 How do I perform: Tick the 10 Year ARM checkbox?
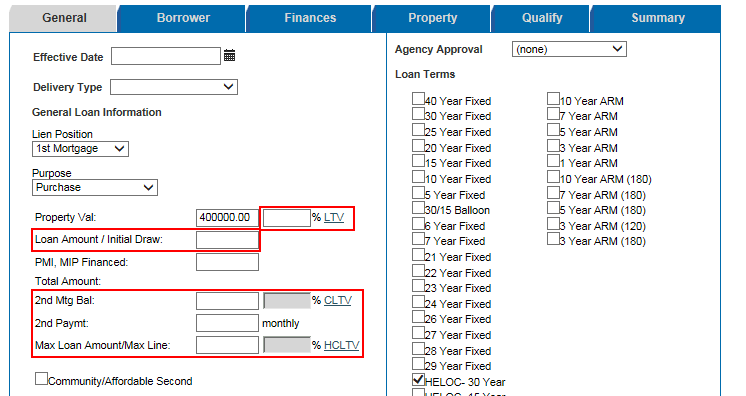click(x=553, y=99)
